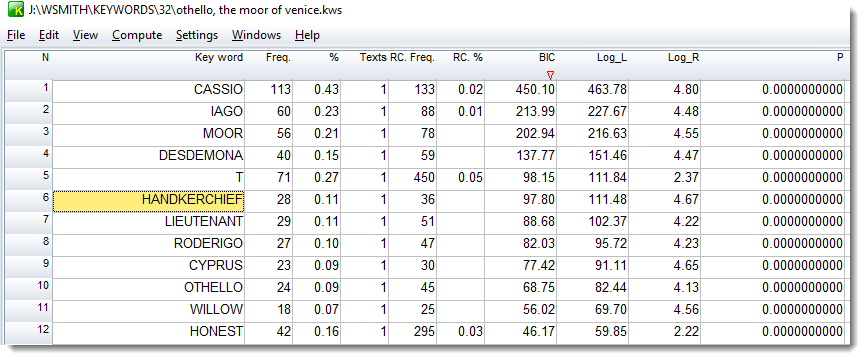The width and height of the screenshot is (865, 360).
Task: Click the green KeyWords app icon in title bar
Action: (x=16, y=9)
